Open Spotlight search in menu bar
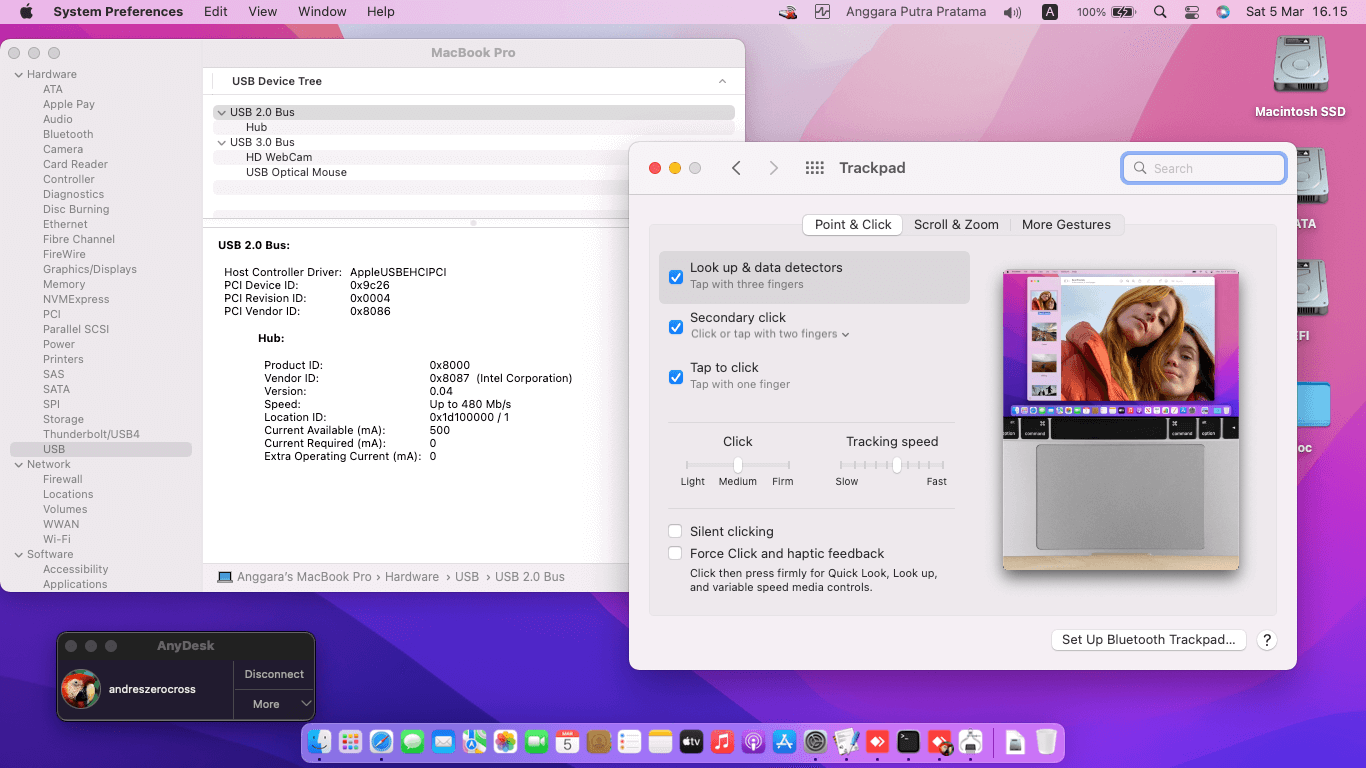Screen dimensions: 1366x768 [1160, 12]
